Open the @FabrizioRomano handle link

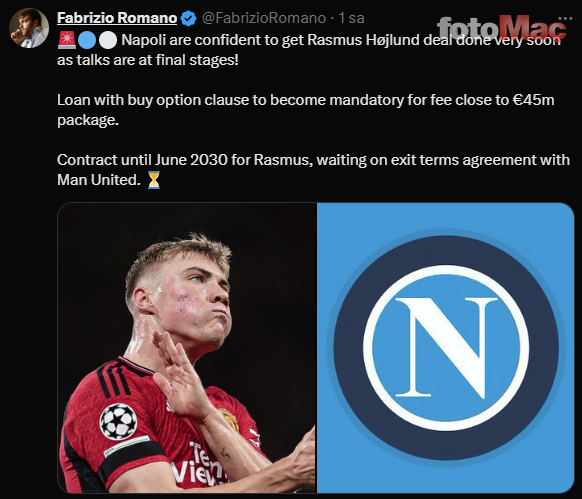(264, 18)
